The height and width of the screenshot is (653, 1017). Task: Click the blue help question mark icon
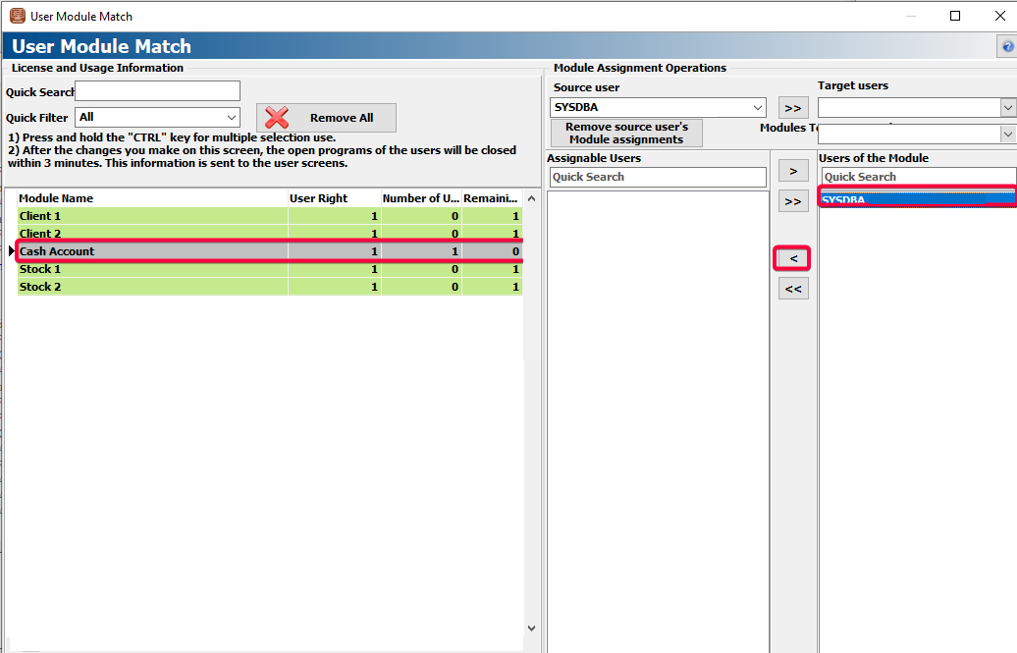pyautogui.click(x=1008, y=48)
